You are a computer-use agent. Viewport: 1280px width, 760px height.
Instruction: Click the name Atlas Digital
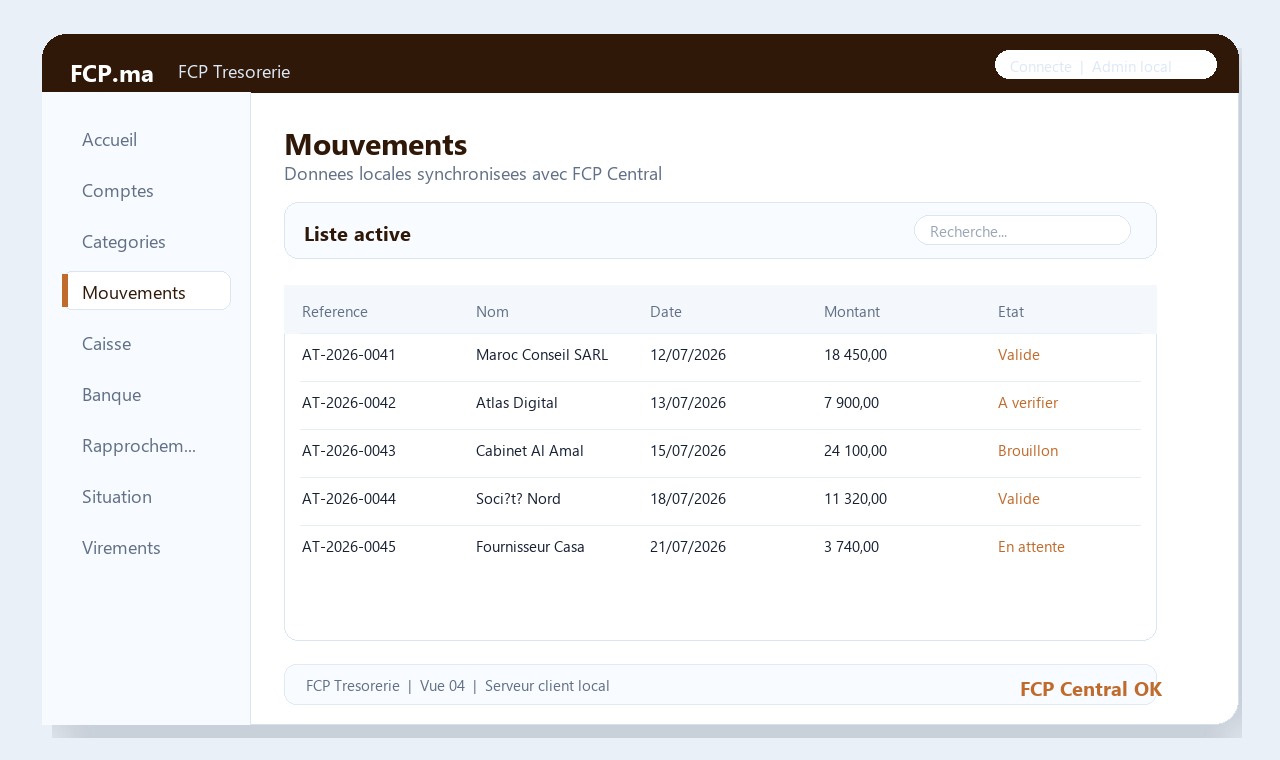coord(517,403)
